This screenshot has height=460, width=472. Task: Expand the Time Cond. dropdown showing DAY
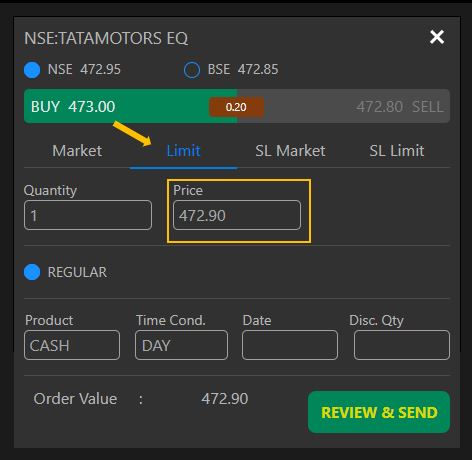(182, 345)
